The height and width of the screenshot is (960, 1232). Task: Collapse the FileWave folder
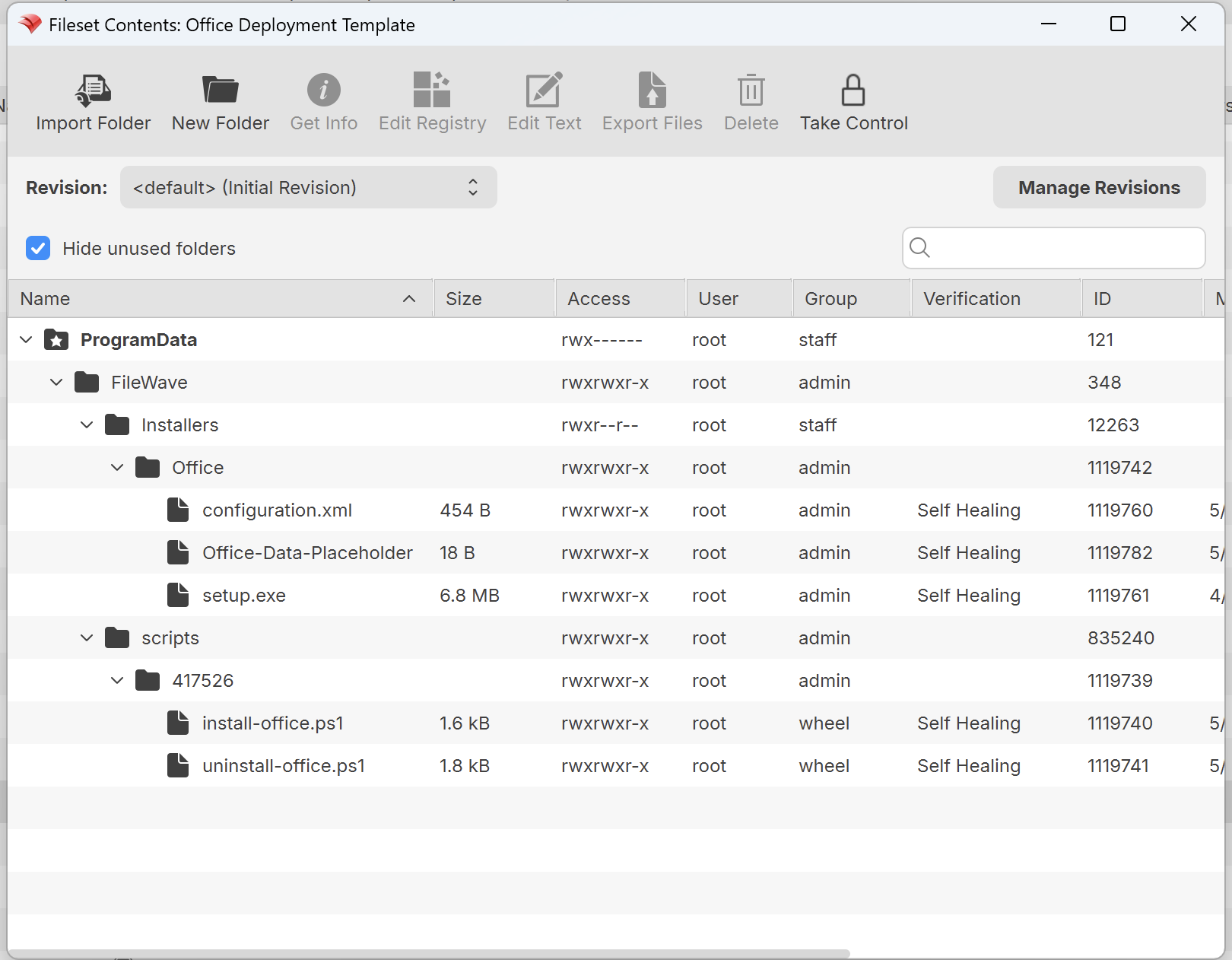pos(56,383)
